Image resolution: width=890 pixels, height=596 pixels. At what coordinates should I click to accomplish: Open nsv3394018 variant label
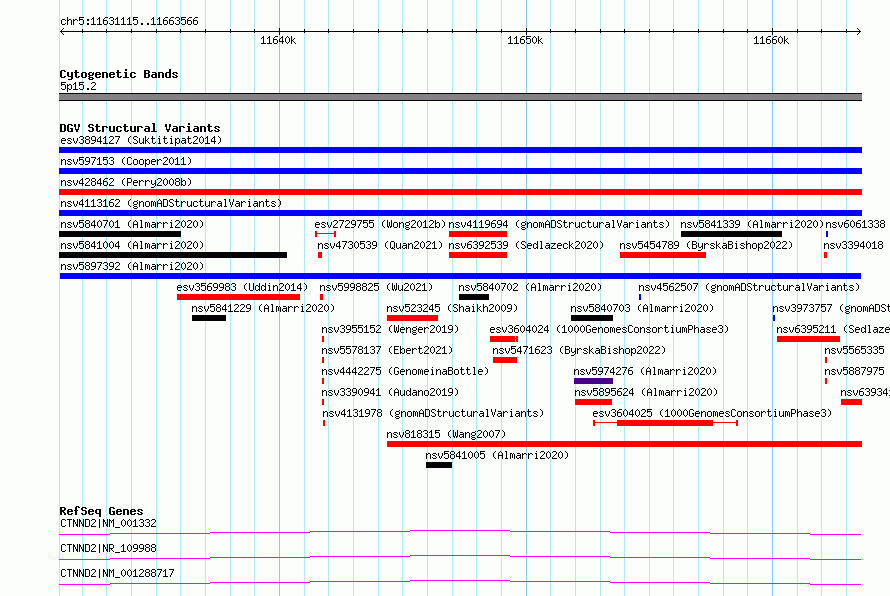tap(854, 245)
